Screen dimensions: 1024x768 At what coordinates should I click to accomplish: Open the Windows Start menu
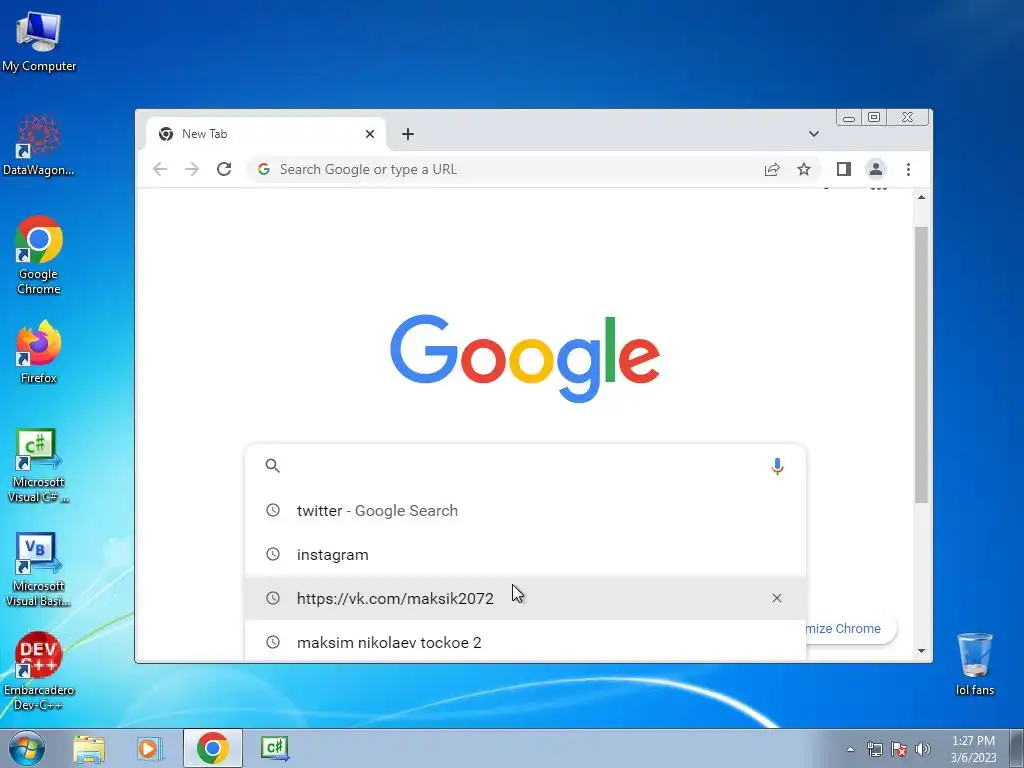click(27, 748)
